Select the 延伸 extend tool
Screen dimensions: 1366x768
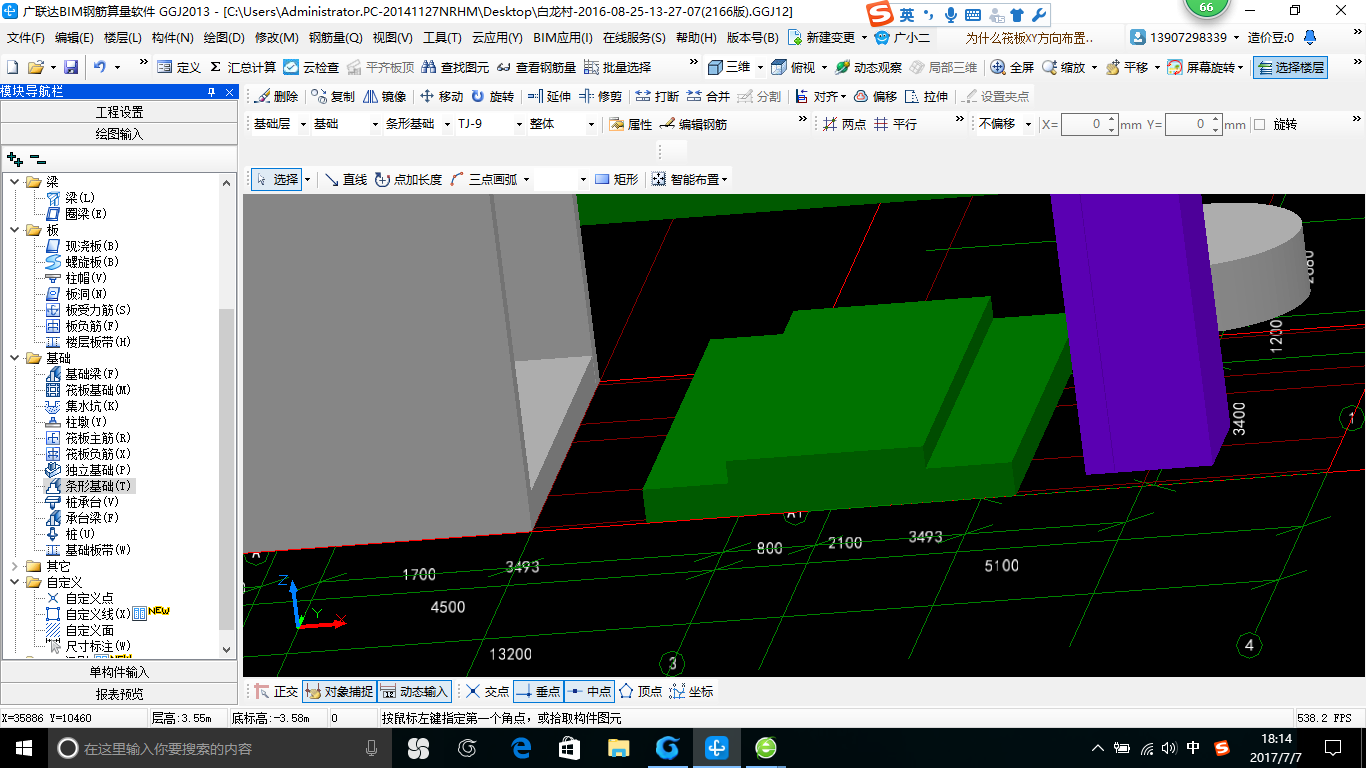pyautogui.click(x=549, y=96)
